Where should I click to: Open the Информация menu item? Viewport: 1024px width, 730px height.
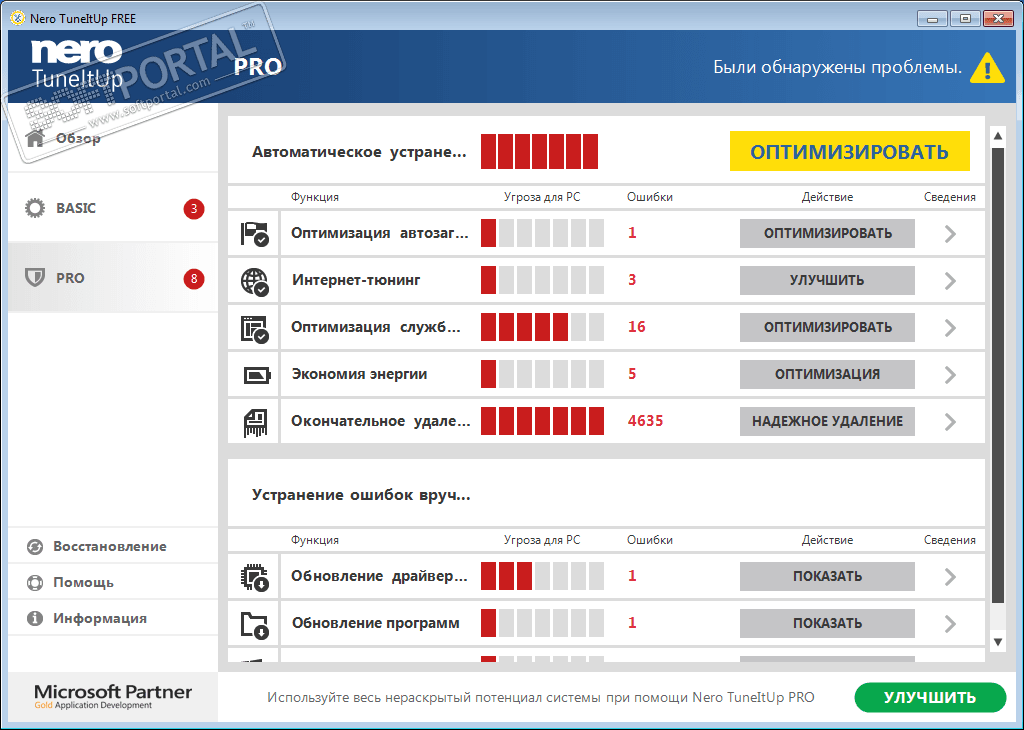pos(113,618)
